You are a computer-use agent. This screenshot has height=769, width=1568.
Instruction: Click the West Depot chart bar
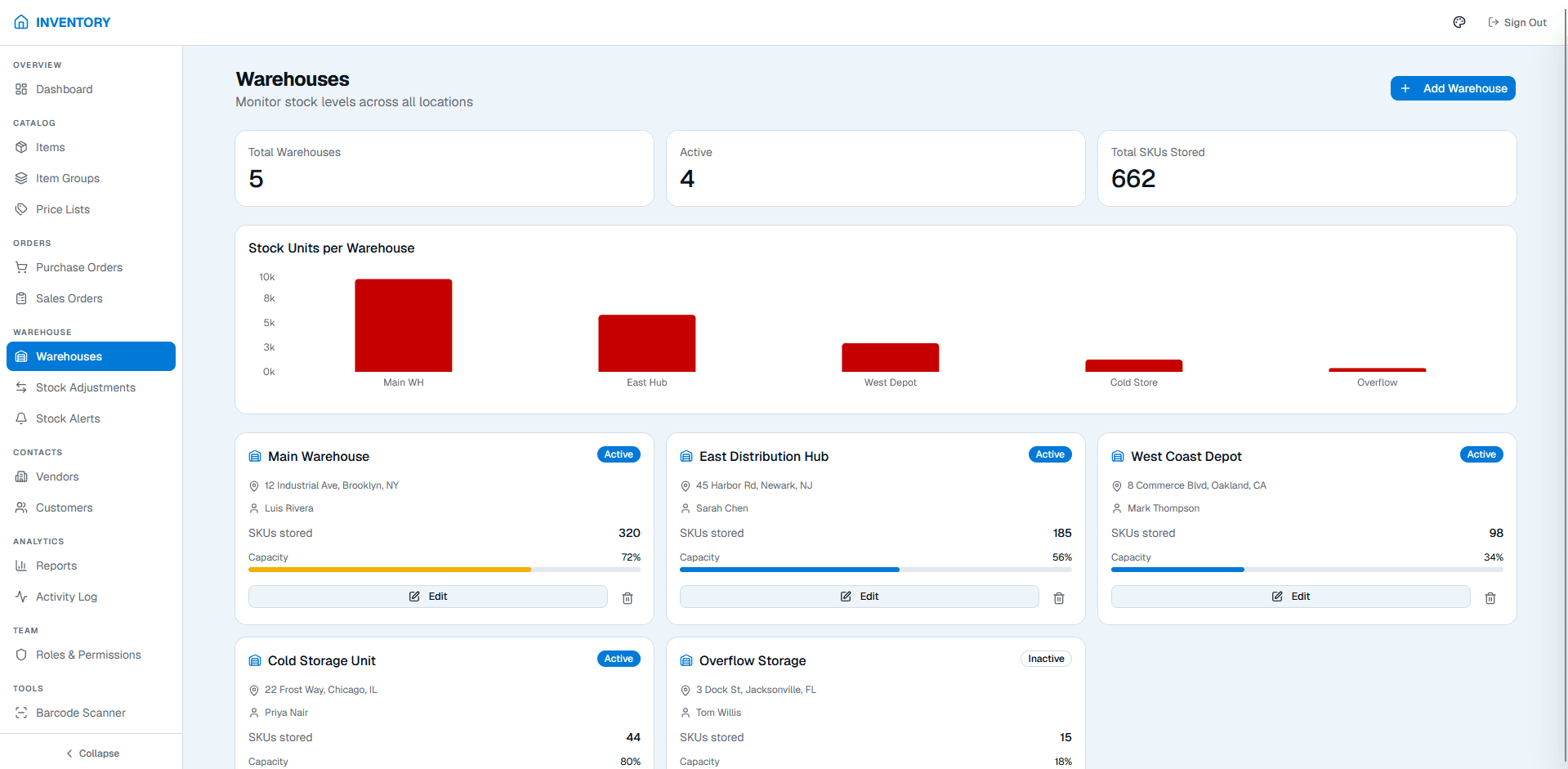point(891,358)
